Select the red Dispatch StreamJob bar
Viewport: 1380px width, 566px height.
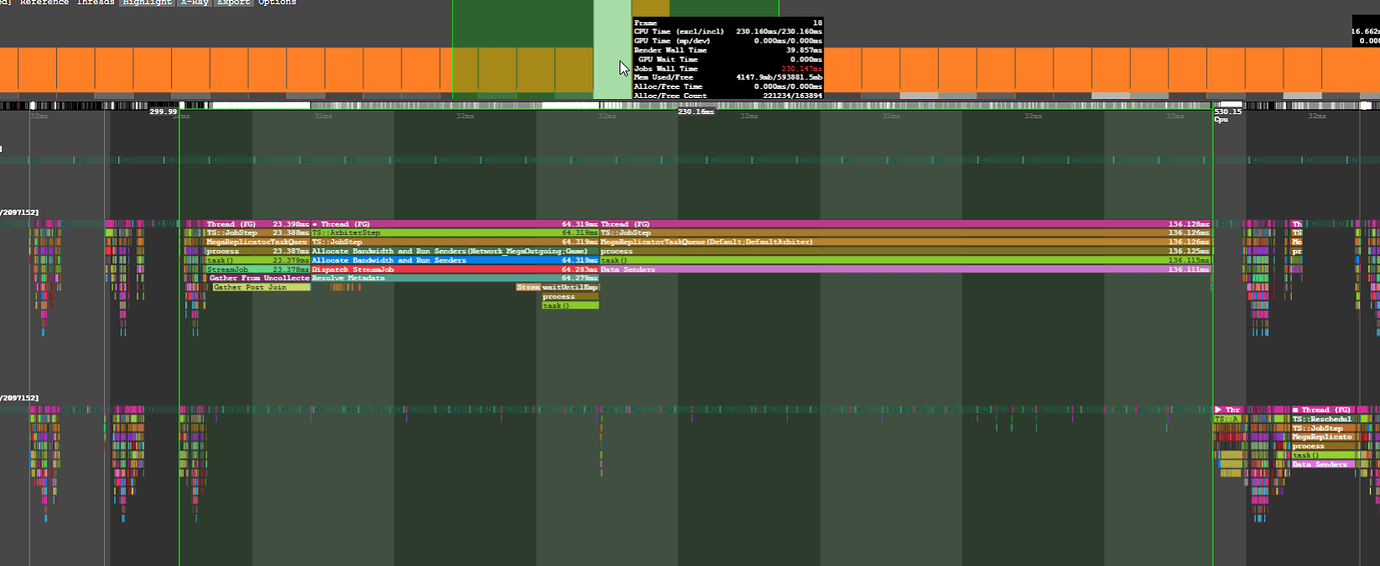point(455,269)
